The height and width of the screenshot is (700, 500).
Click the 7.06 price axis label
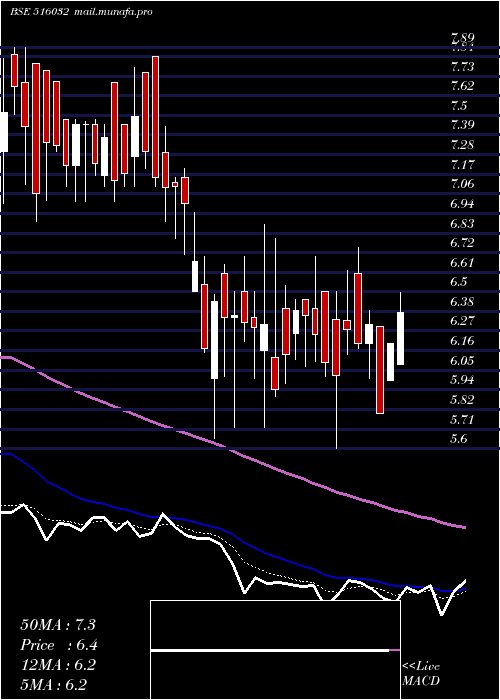click(462, 184)
